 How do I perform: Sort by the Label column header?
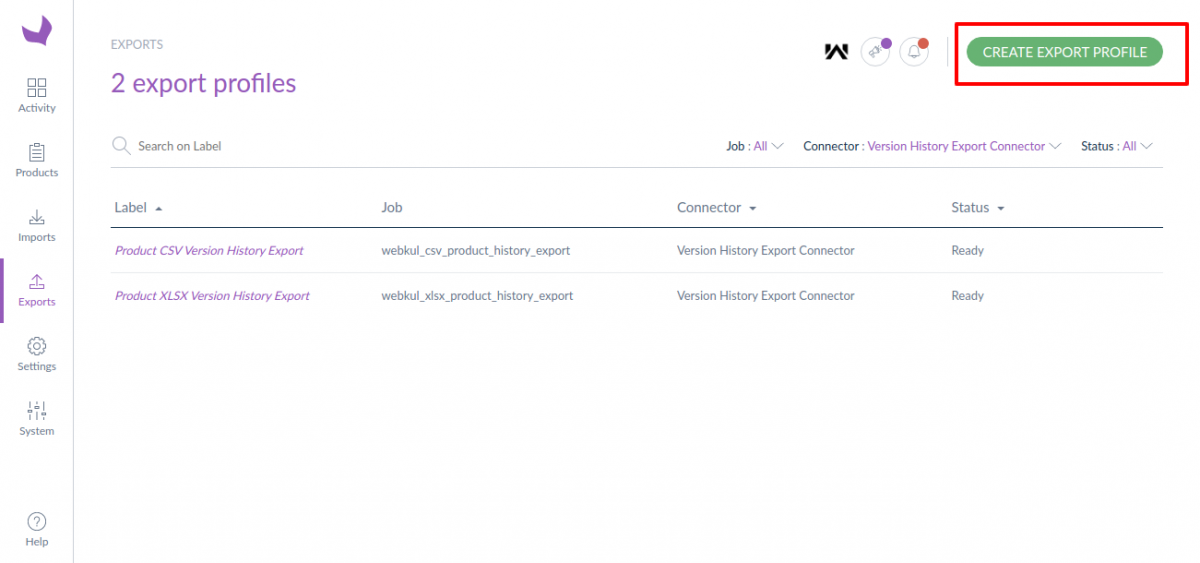(138, 208)
